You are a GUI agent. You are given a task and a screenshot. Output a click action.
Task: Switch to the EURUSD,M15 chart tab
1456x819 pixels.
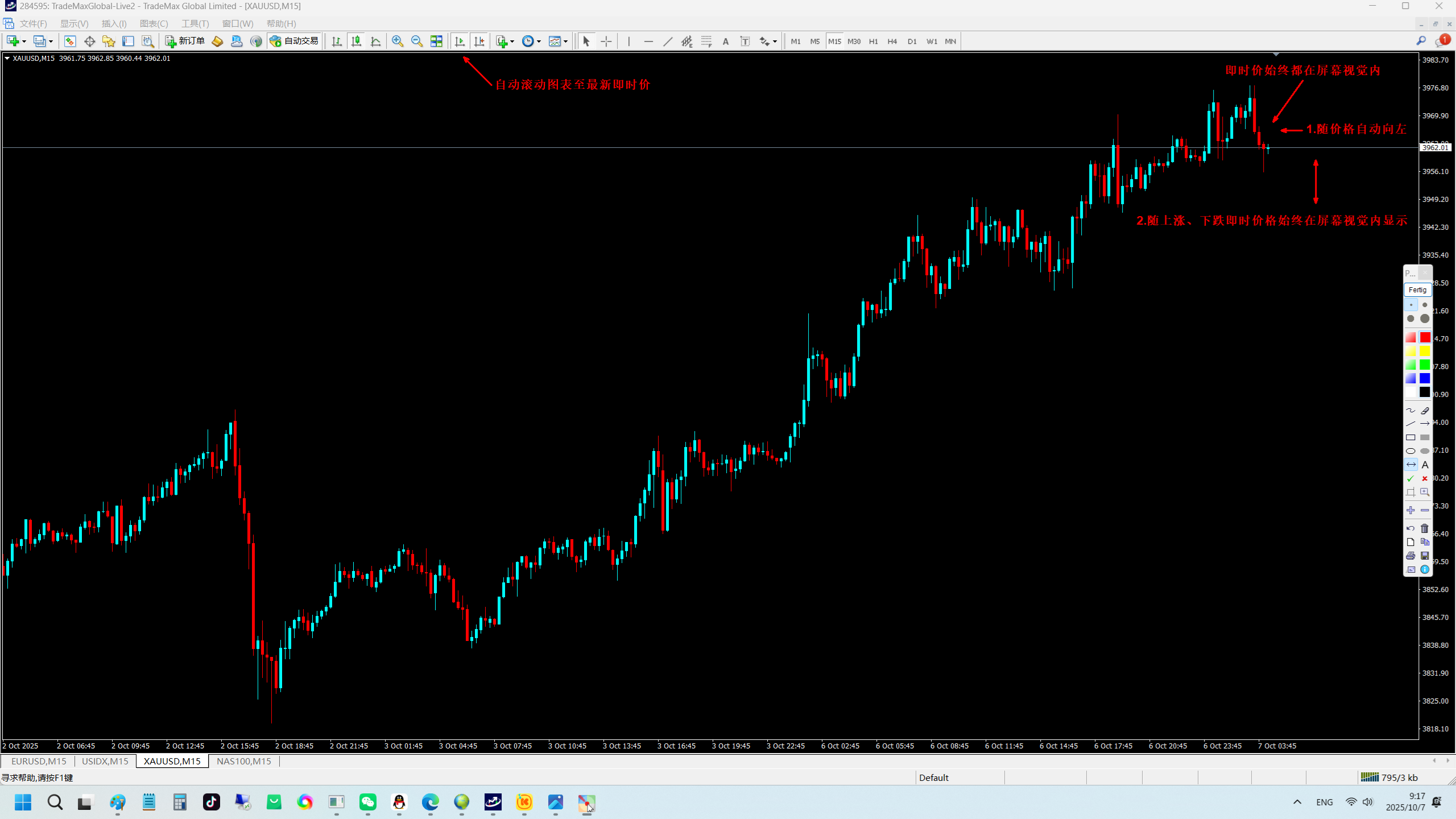pyautogui.click(x=39, y=761)
